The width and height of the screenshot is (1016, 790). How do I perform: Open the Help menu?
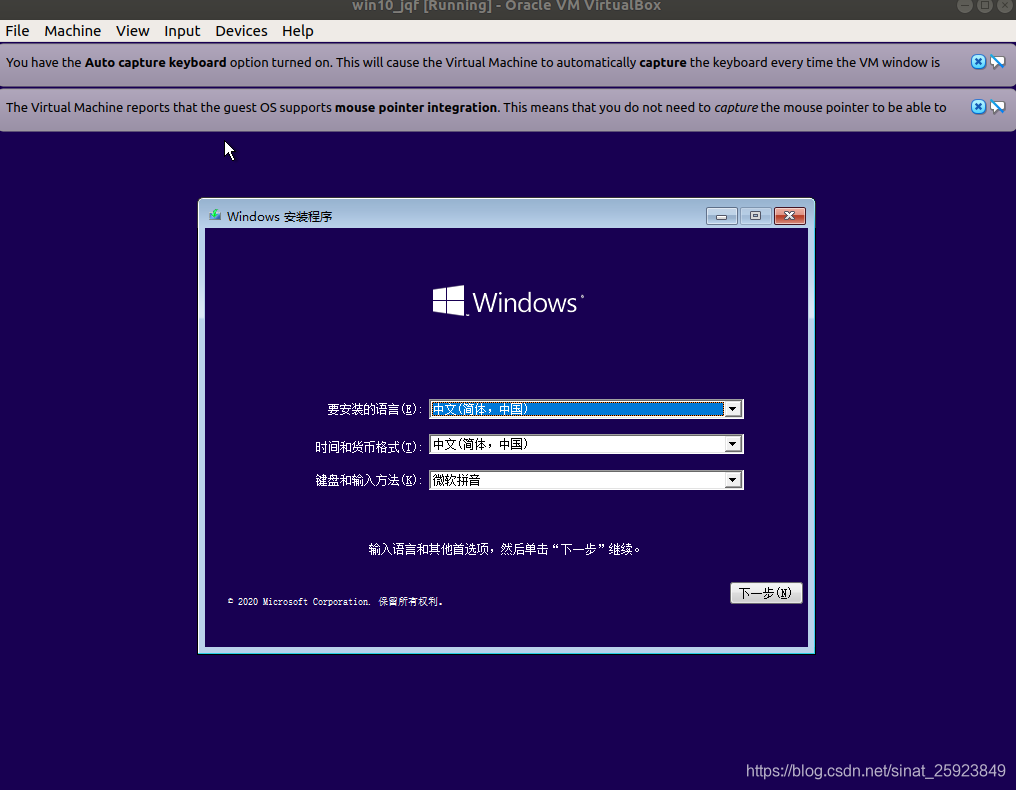[x=297, y=31]
